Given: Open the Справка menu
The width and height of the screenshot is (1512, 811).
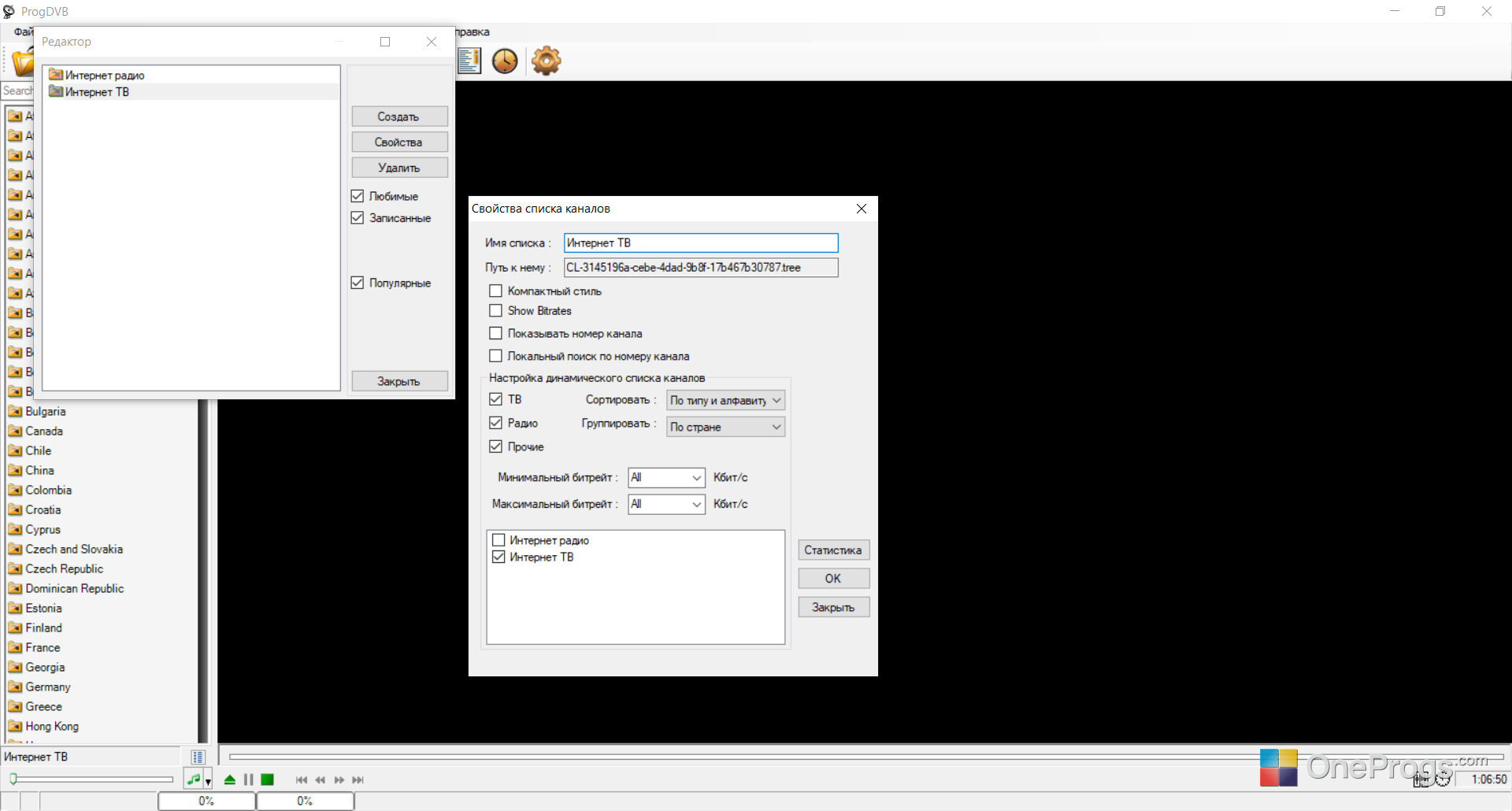Looking at the screenshot, I should [x=472, y=31].
